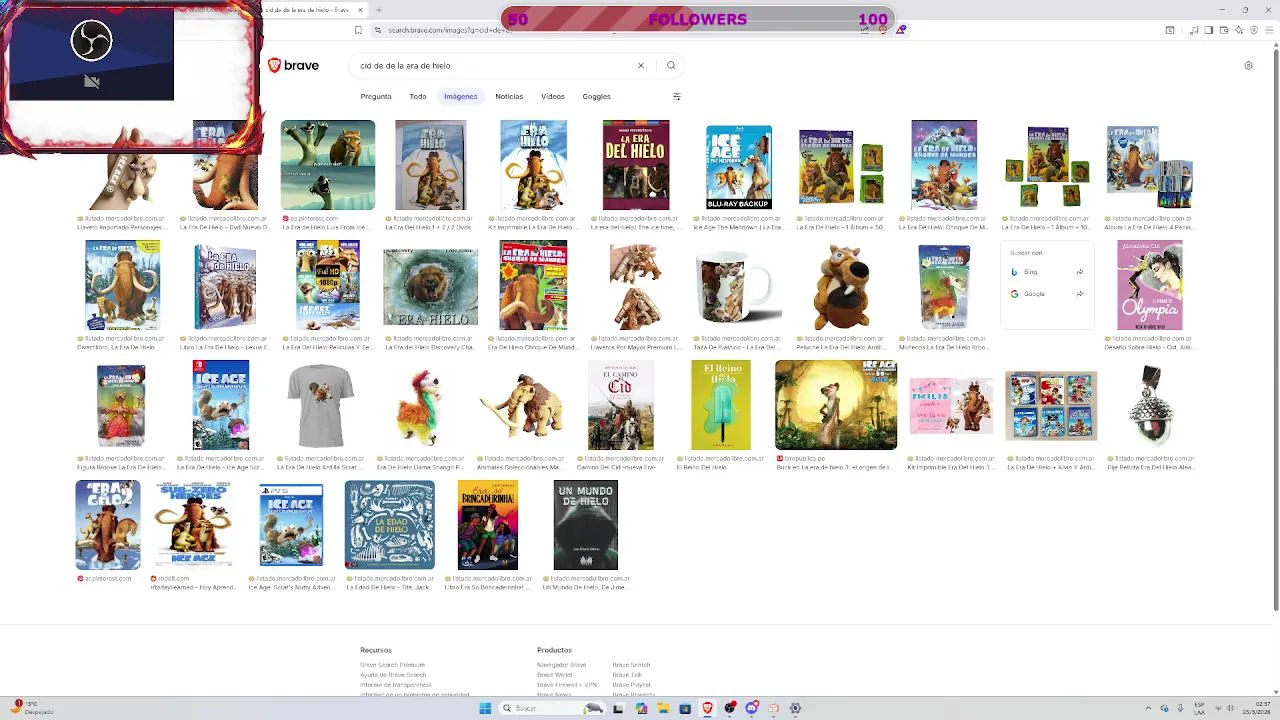
Task: Open the Sub-Zero Heroes image thumbnail
Action: click(193, 525)
